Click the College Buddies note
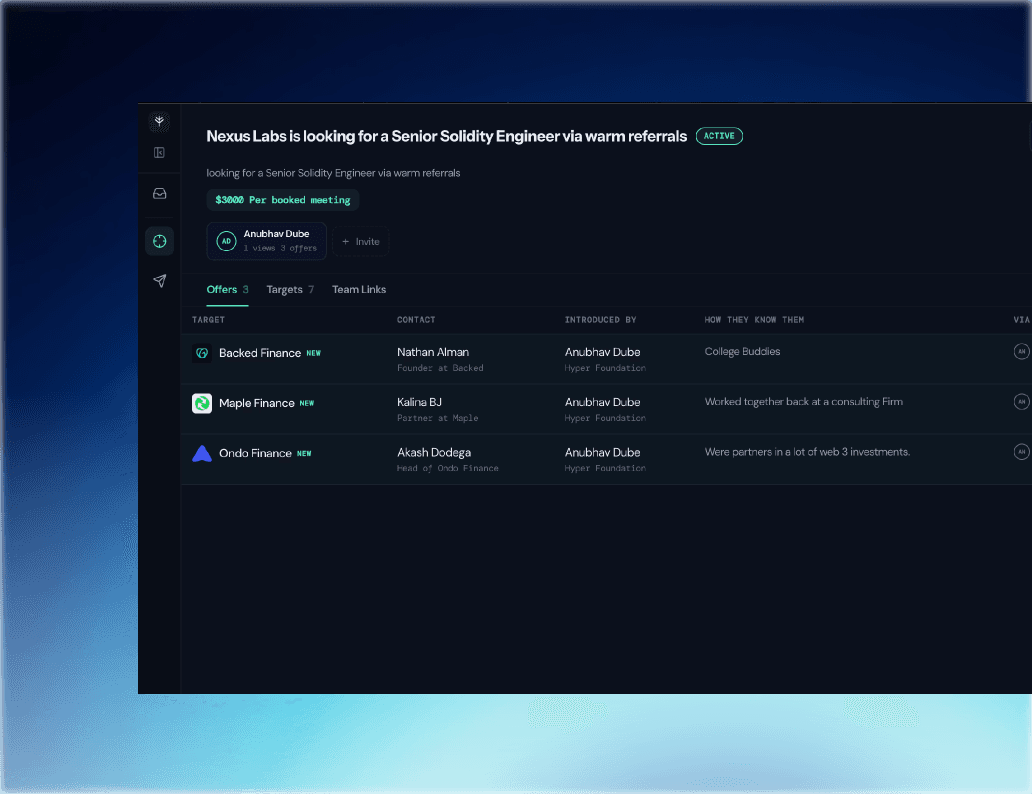This screenshot has width=1032, height=794. pos(742,352)
